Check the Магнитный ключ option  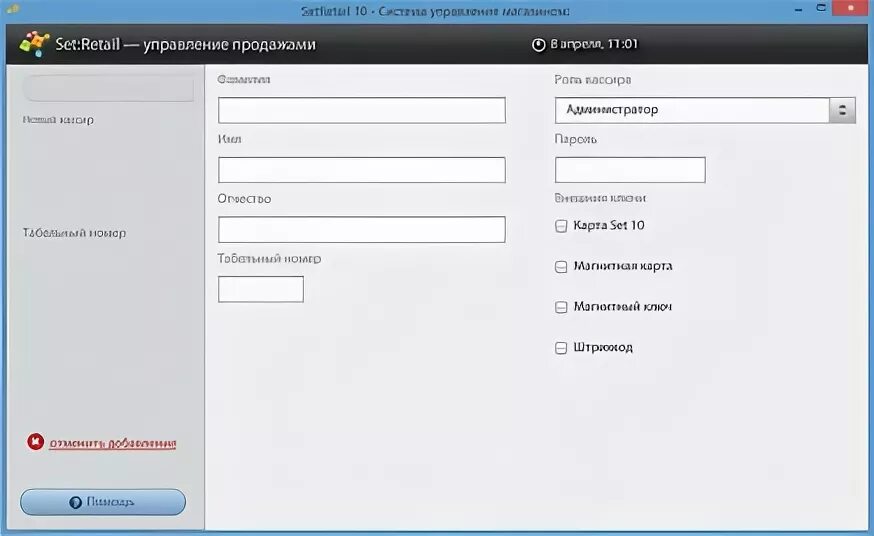point(561,307)
